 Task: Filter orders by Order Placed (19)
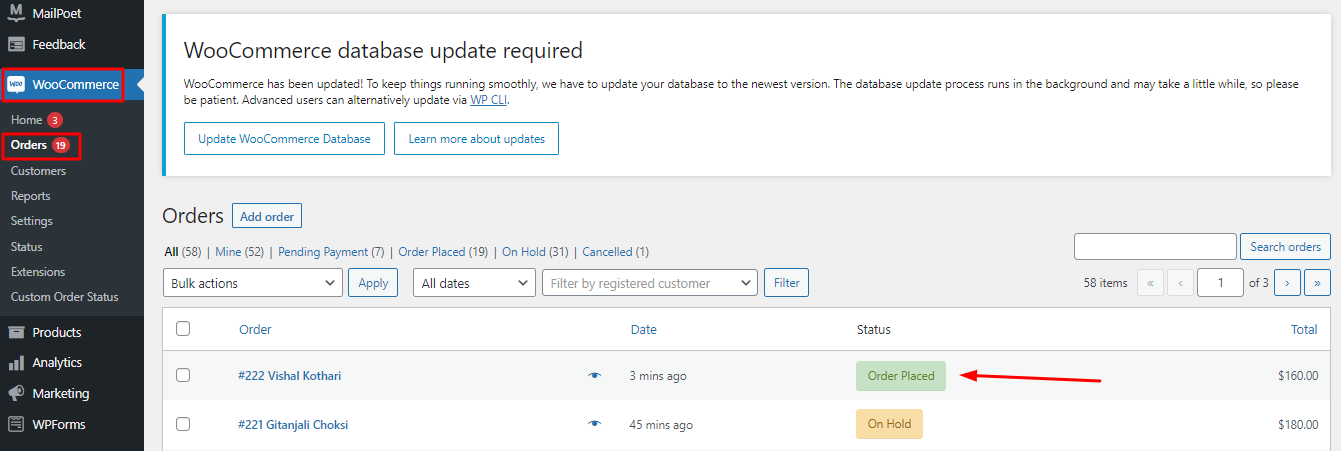pyautogui.click(x=443, y=252)
